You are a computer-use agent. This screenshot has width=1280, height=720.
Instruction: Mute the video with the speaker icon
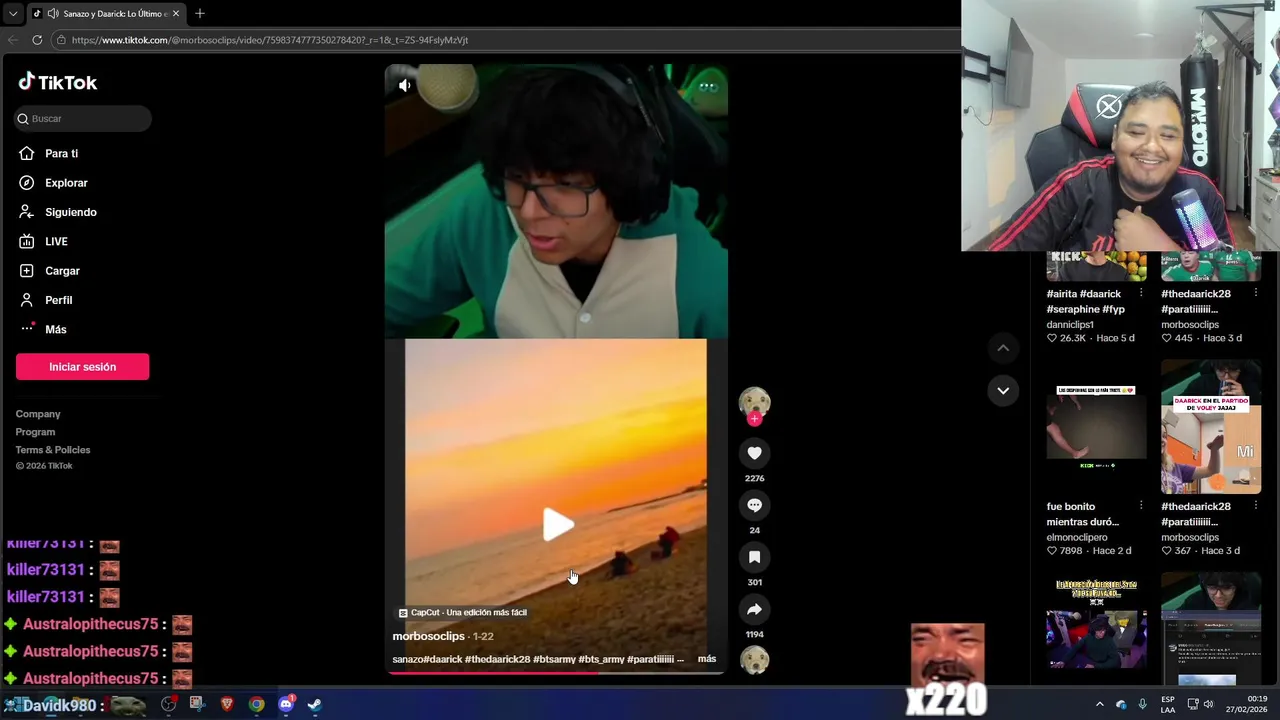click(404, 86)
